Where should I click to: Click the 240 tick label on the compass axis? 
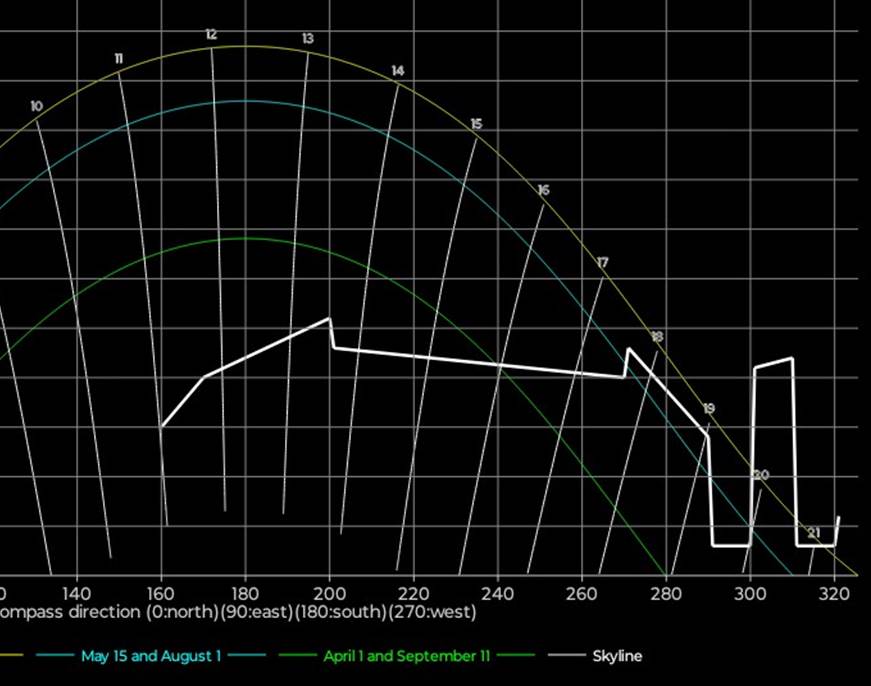(x=498, y=592)
